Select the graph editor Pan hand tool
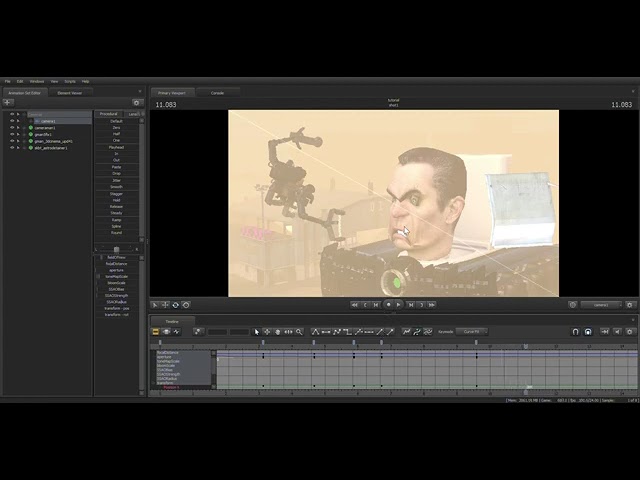The height and width of the screenshot is (480, 640). (278, 332)
